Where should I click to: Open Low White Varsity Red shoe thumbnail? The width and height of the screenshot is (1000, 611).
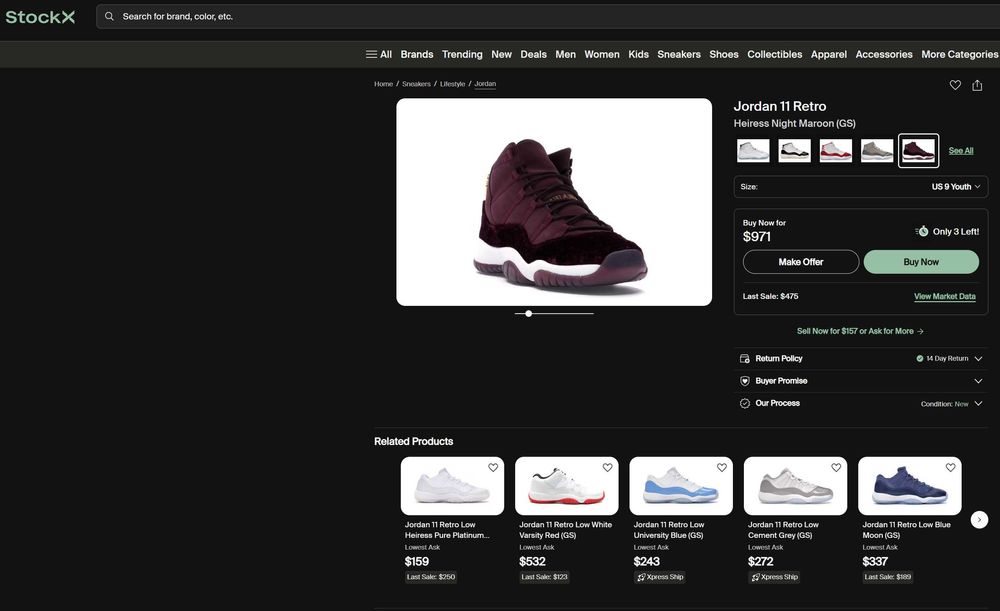coord(566,486)
